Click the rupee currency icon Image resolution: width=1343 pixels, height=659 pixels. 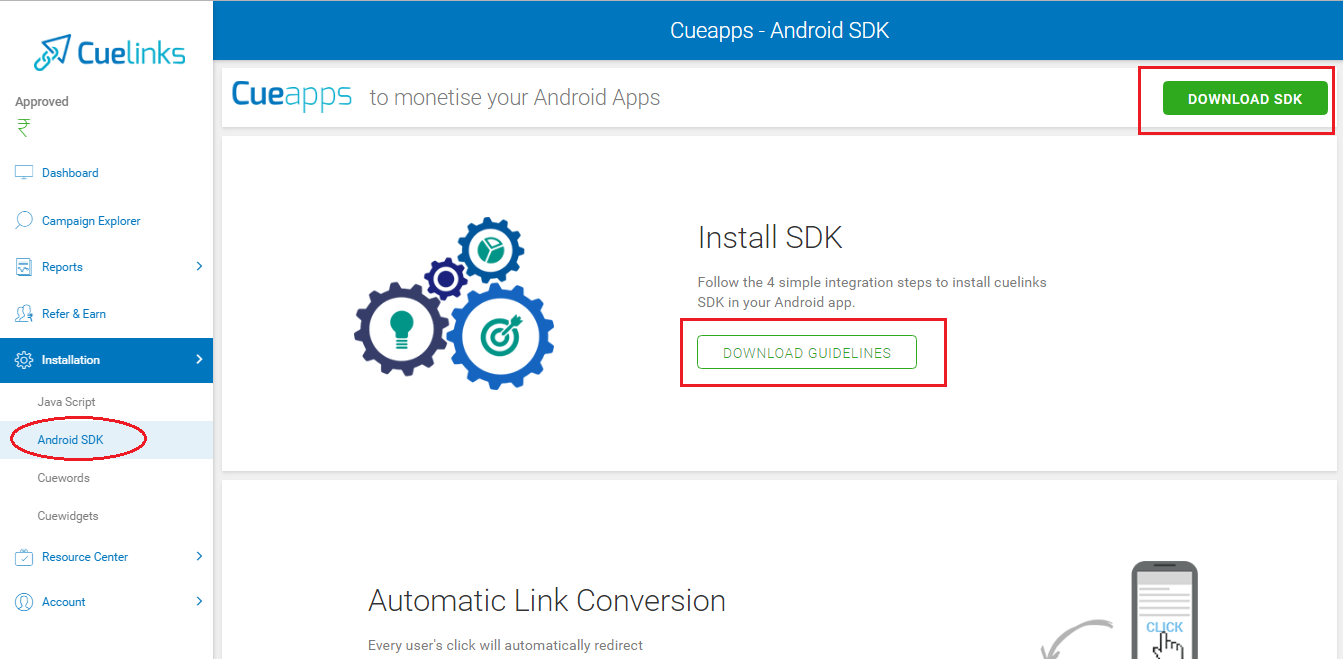(x=23, y=128)
